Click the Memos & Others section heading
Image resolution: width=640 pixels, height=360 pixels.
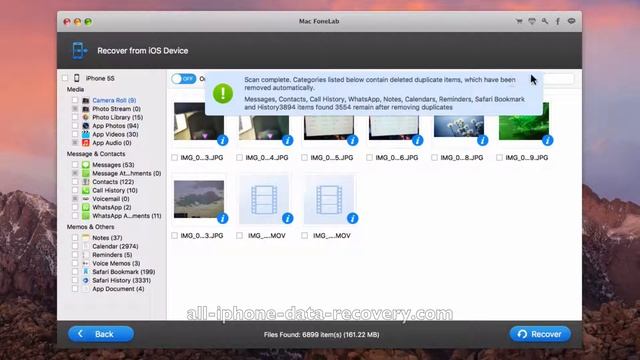coord(90,227)
